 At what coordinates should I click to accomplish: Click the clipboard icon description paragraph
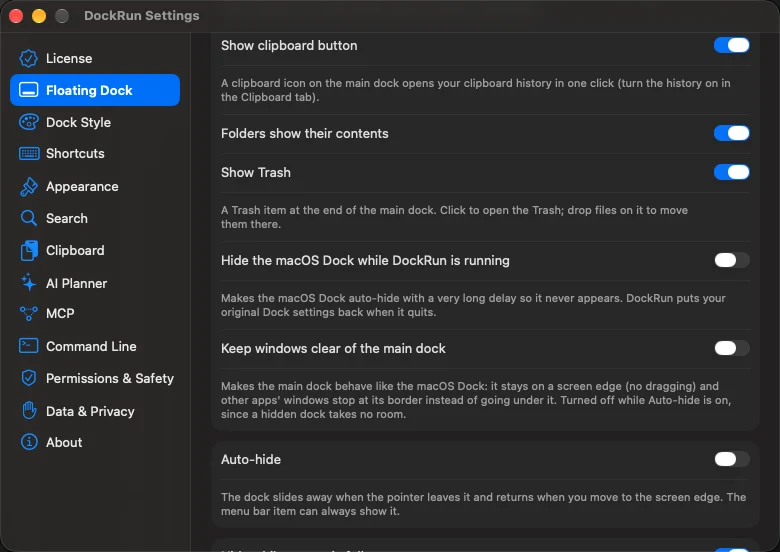point(476,90)
